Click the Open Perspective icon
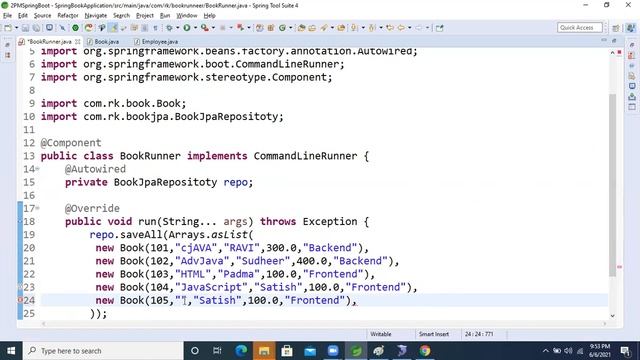Viewport: 640px width, 360px height. (616, 28)
